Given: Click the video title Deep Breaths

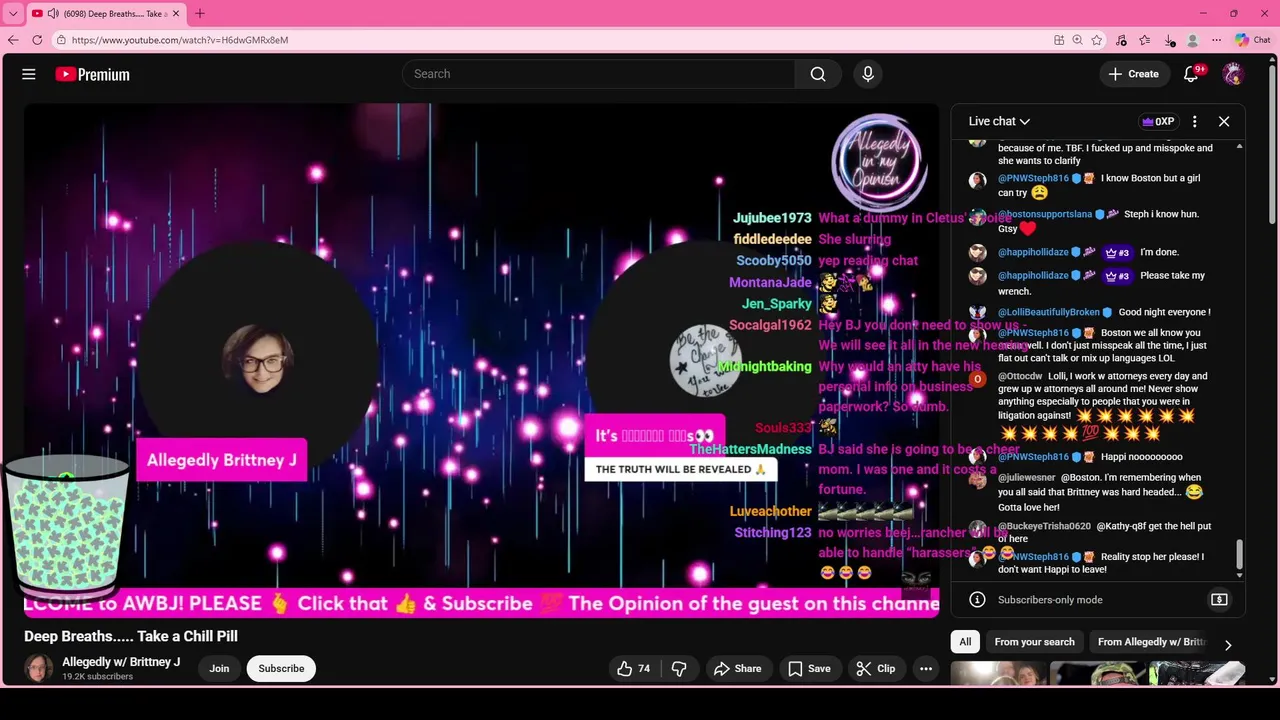Looking at the screenshot, I should click(x=131, y=636).
